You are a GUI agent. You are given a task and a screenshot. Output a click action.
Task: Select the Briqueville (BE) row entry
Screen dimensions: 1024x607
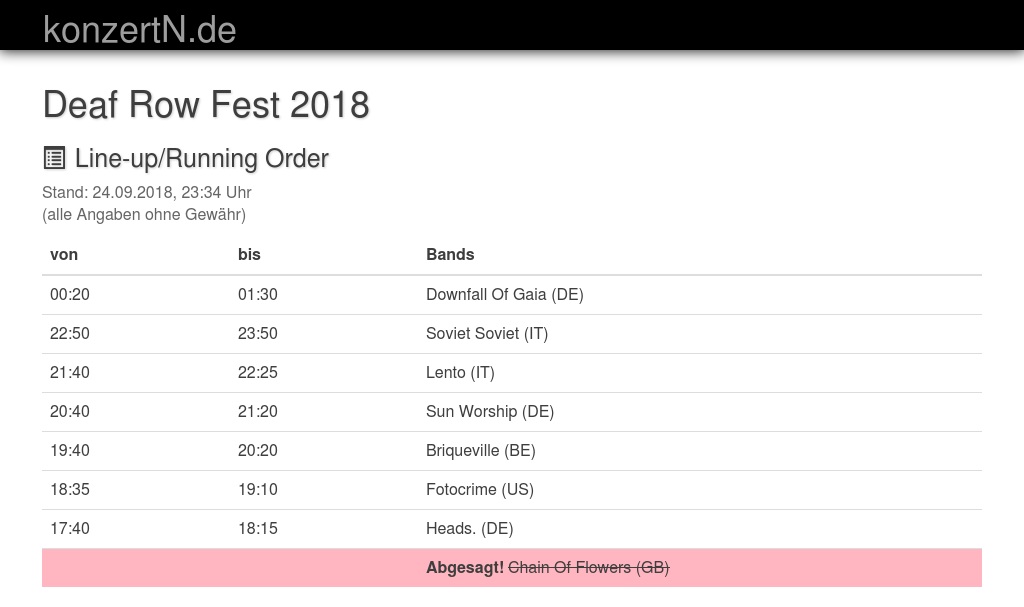coord(481,450)
